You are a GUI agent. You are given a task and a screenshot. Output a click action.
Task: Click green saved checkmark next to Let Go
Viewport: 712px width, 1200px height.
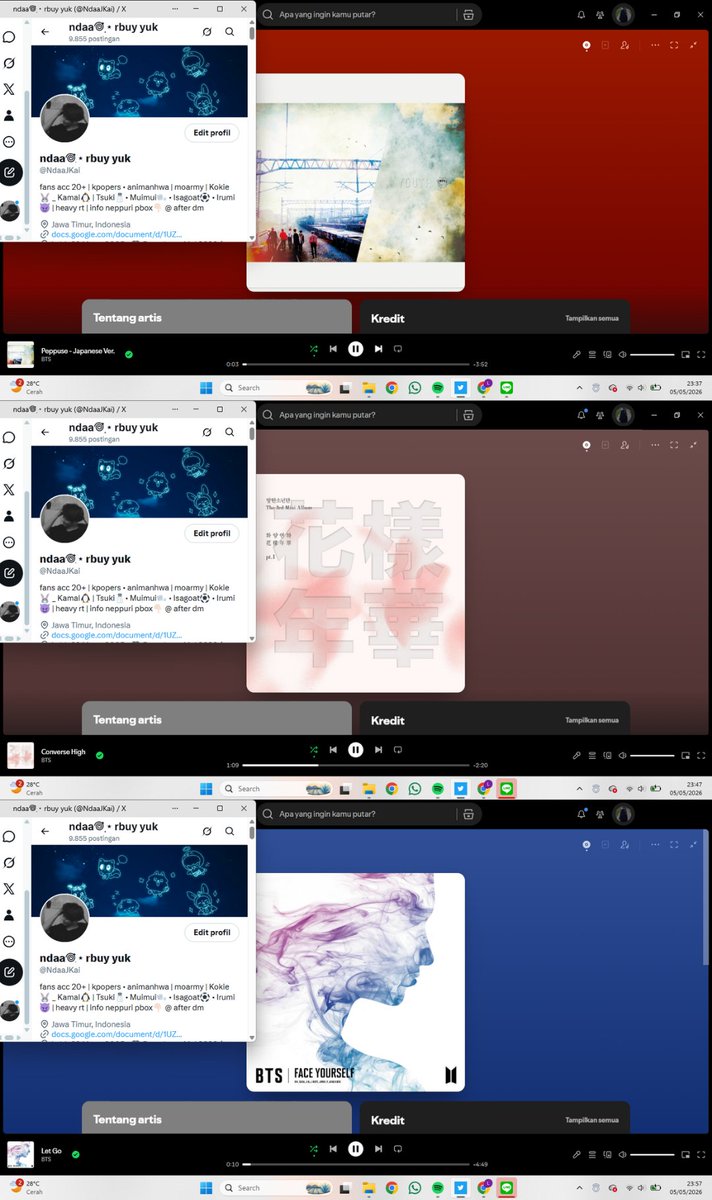tap(75, 1154)
